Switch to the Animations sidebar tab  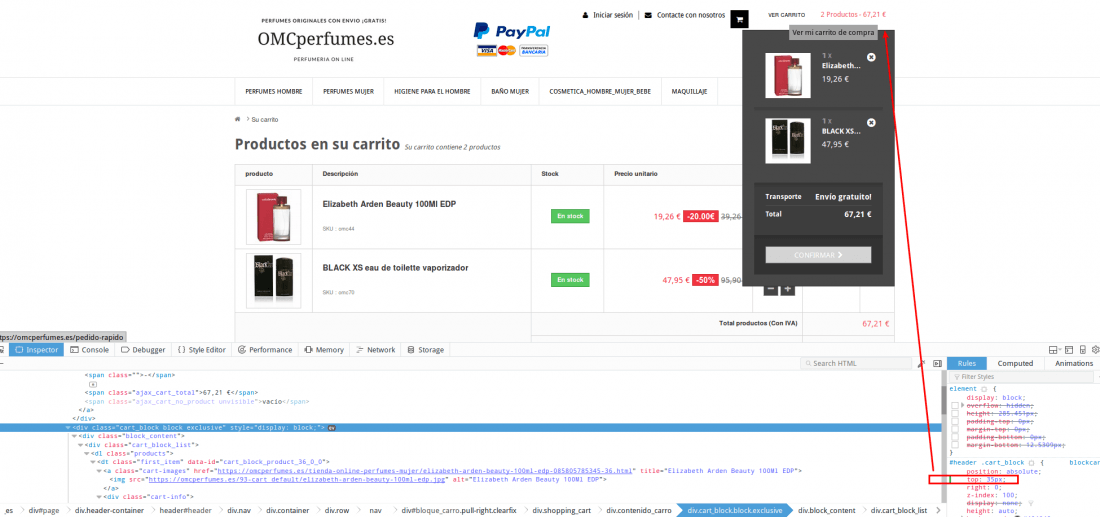(x=1073, y=363)
